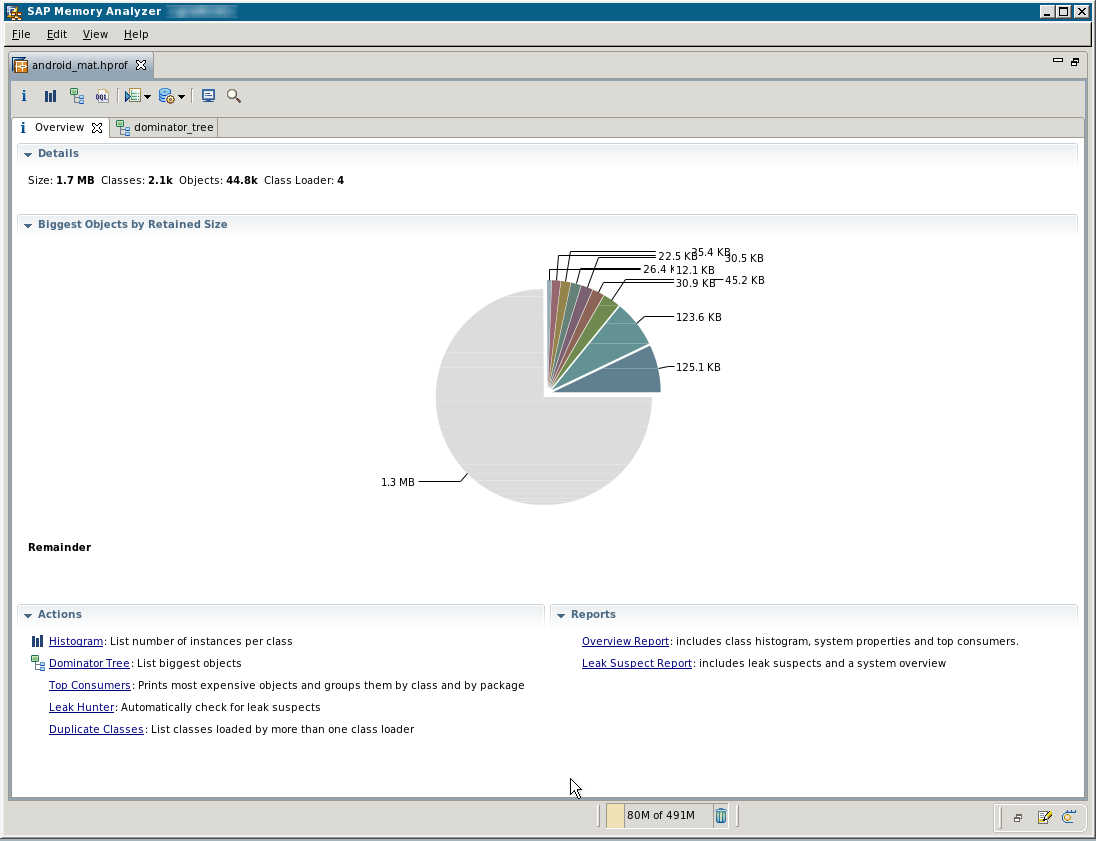Image resolution: width=1096 pixels, height=841 pixels.
Task: Open the Overview Report link
Action: pyautogui.click(x=625, y=641)
